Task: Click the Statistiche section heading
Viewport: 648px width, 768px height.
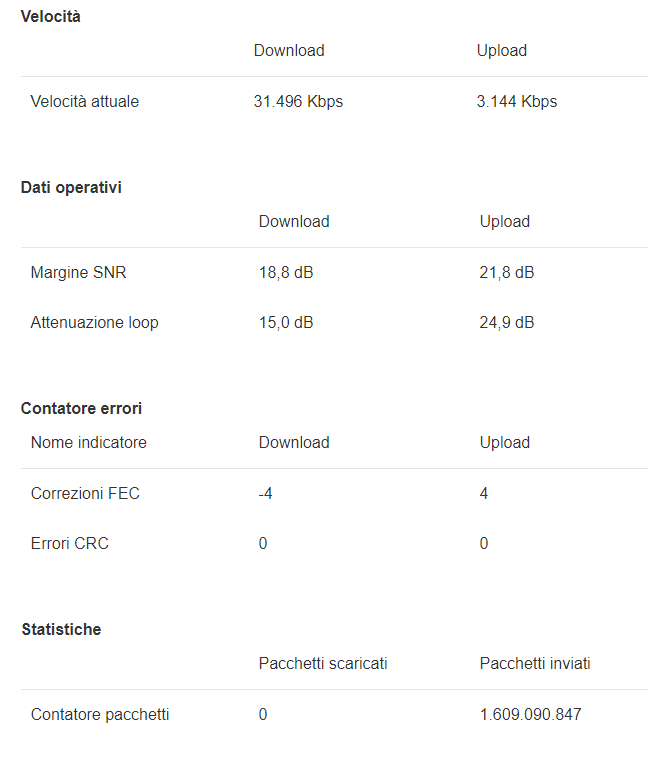Action: click(61, 630)
